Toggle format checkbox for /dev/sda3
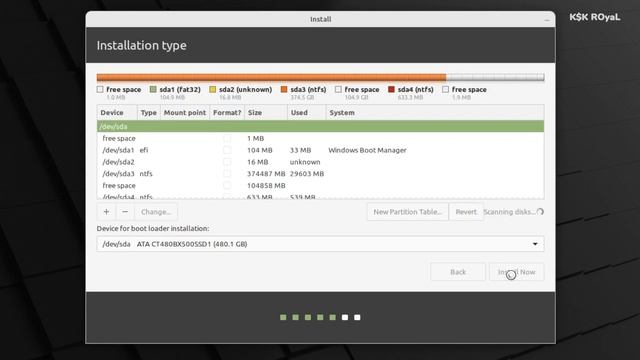640x360 pixels. pos(227,174)
